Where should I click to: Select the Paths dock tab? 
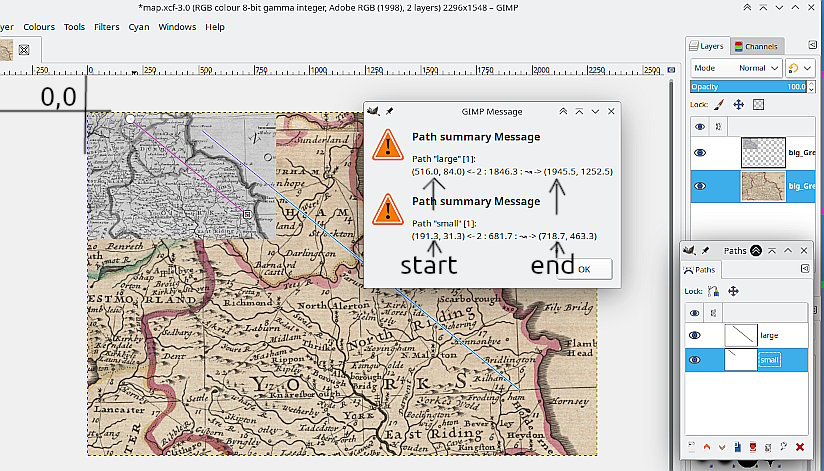click(x=701, y=270)
